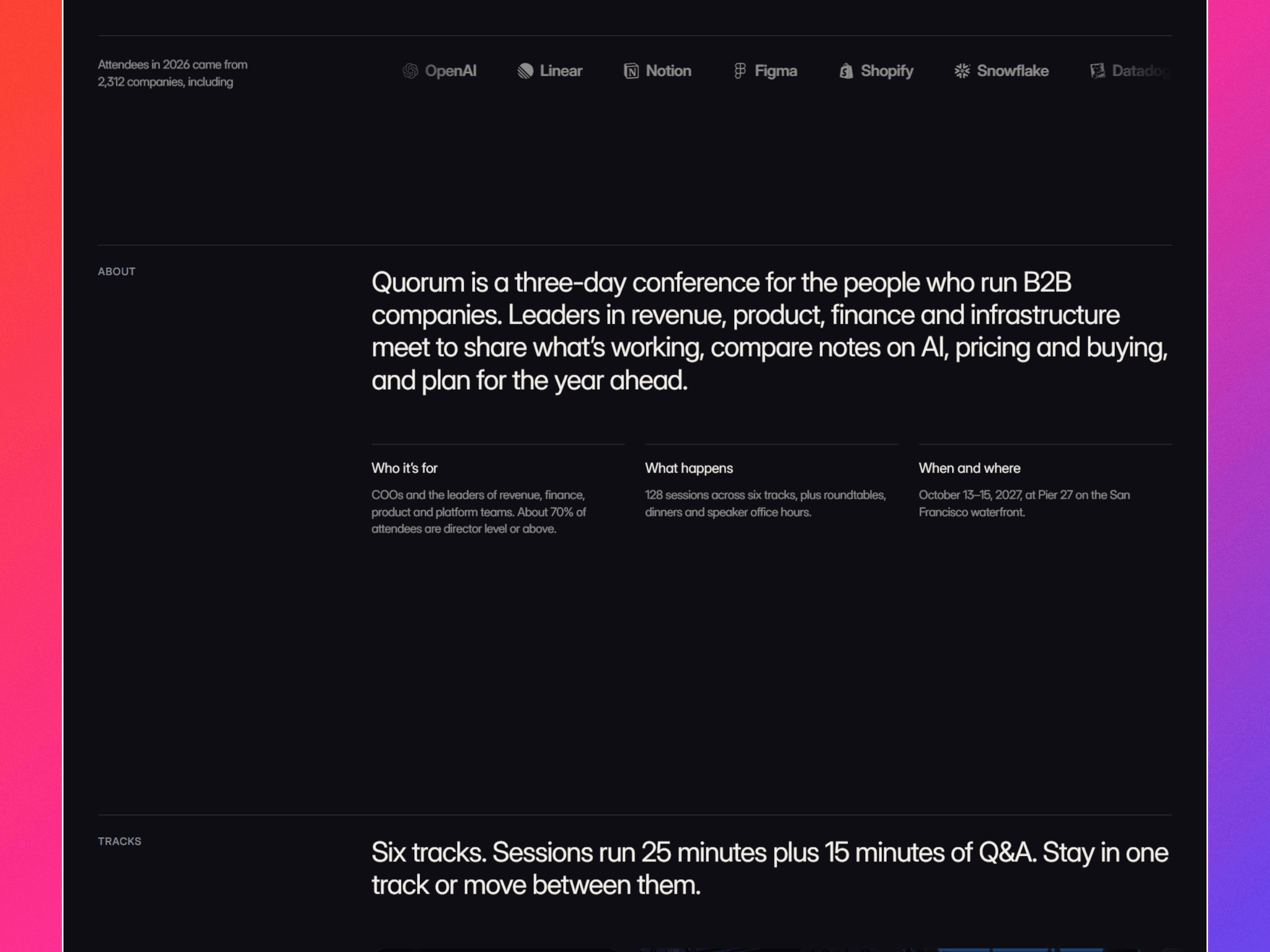Click the ABOUT section label
This screenshot has height=952, width=1270.
(x=117, y=271)
